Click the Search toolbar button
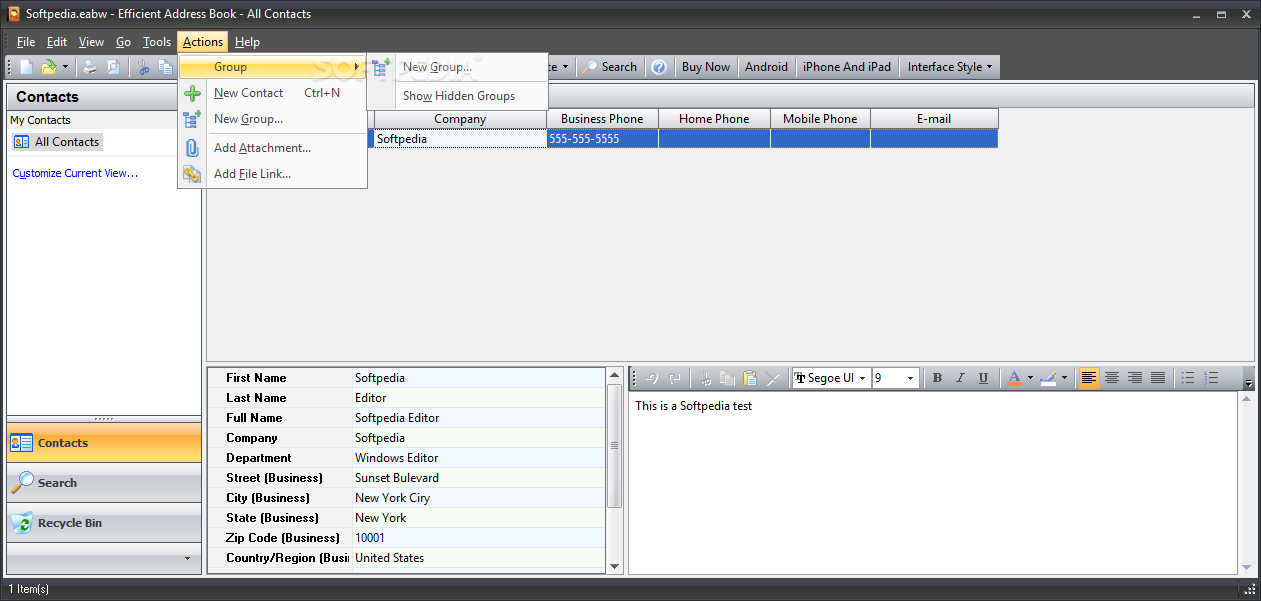Image resolution: width=1261 pixels, height=601 pixels. click(x=609, y=67)
